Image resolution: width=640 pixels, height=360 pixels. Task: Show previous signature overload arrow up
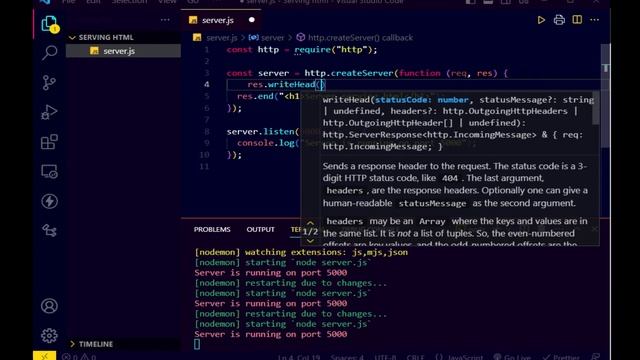310,223
